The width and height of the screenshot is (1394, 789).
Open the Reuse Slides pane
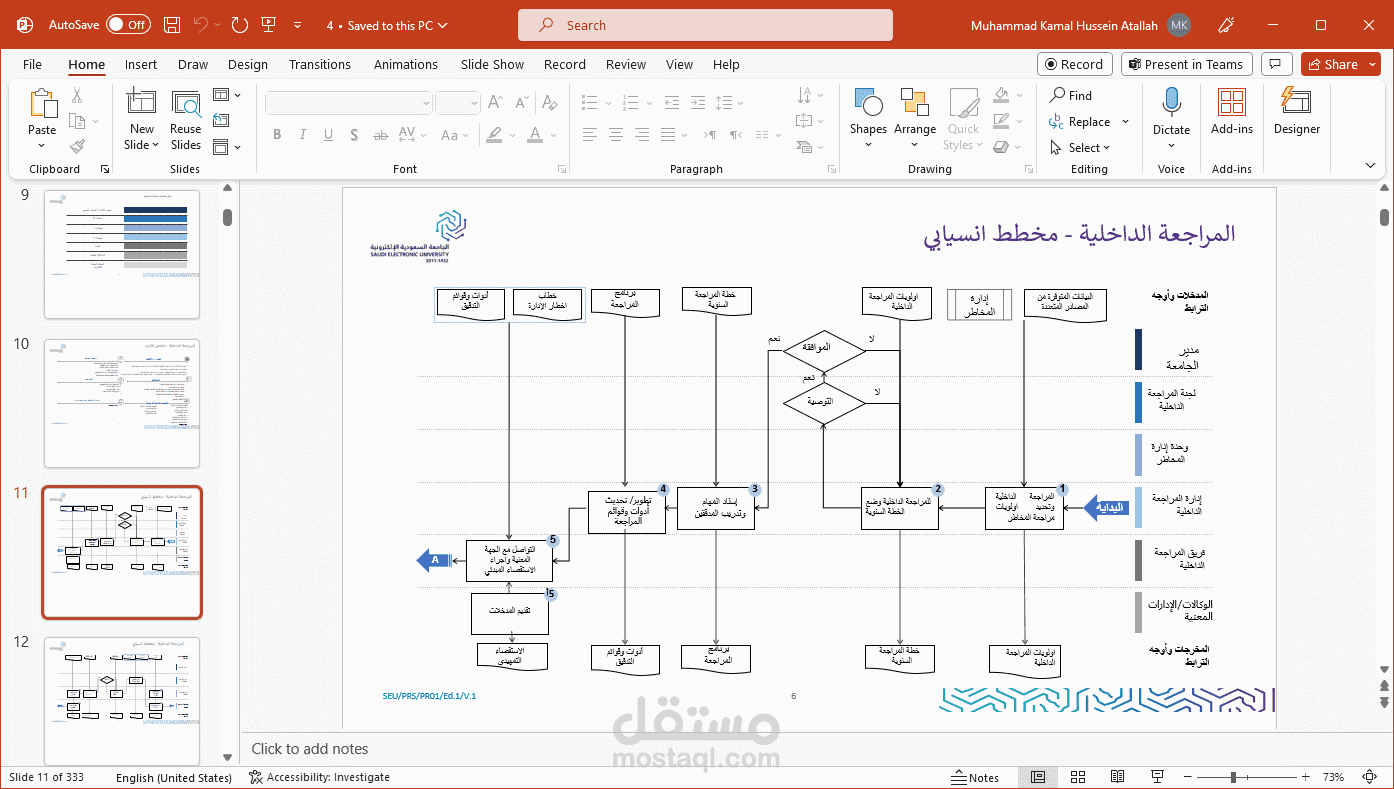click(185, 119)
